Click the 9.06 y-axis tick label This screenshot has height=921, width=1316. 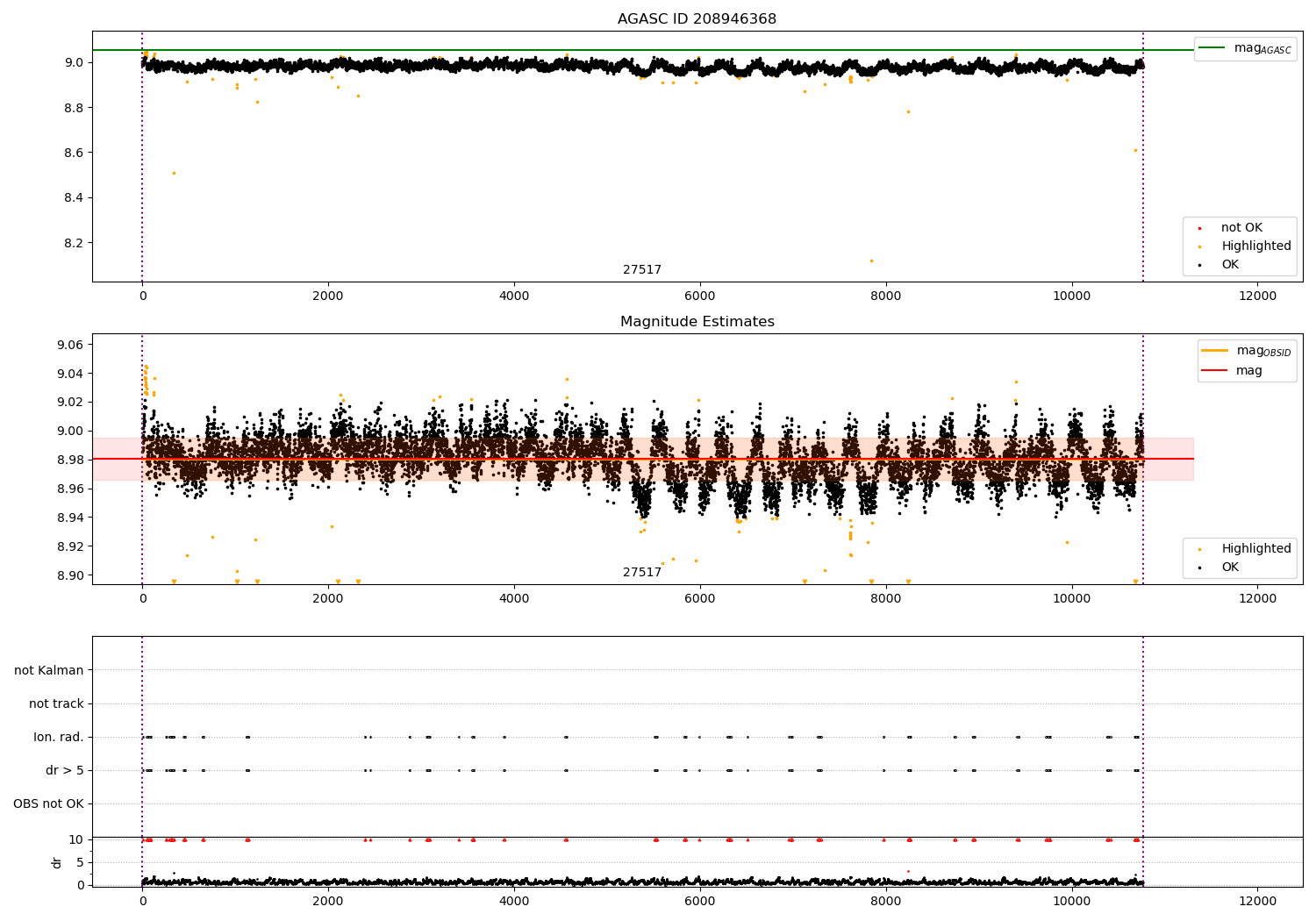coord(70,345)
